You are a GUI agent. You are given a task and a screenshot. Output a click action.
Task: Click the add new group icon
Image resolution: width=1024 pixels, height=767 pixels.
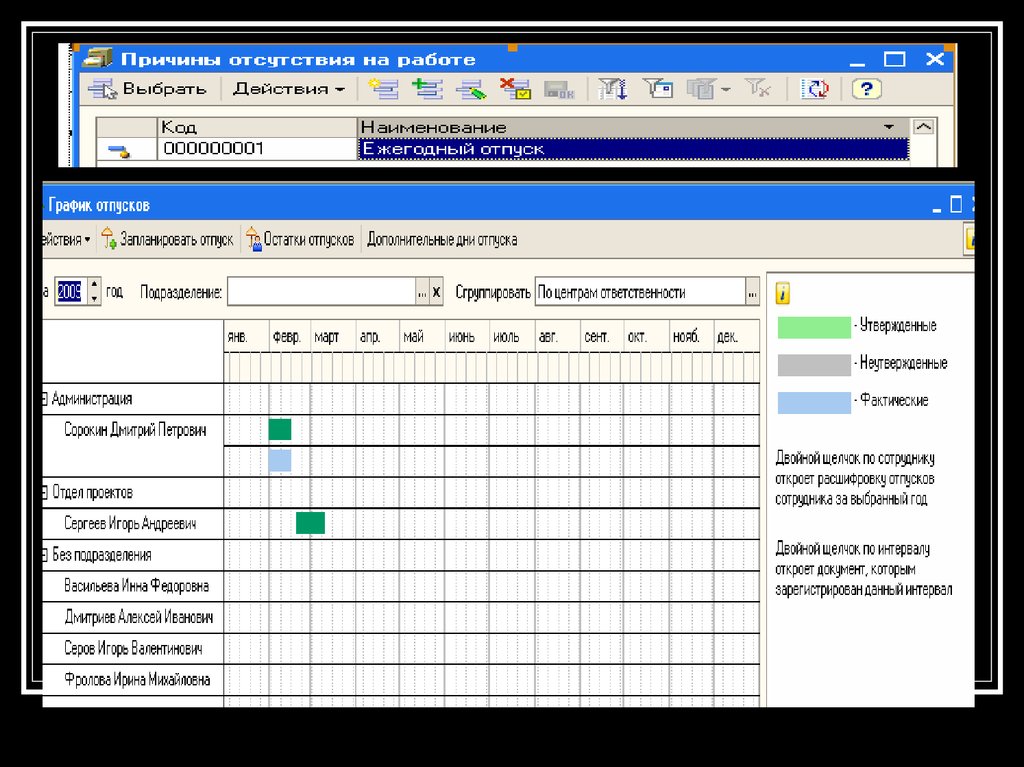point(427,89)
